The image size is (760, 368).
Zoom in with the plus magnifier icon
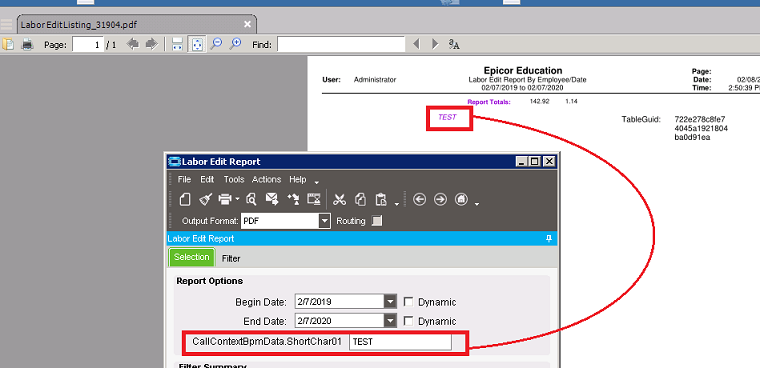236,44
